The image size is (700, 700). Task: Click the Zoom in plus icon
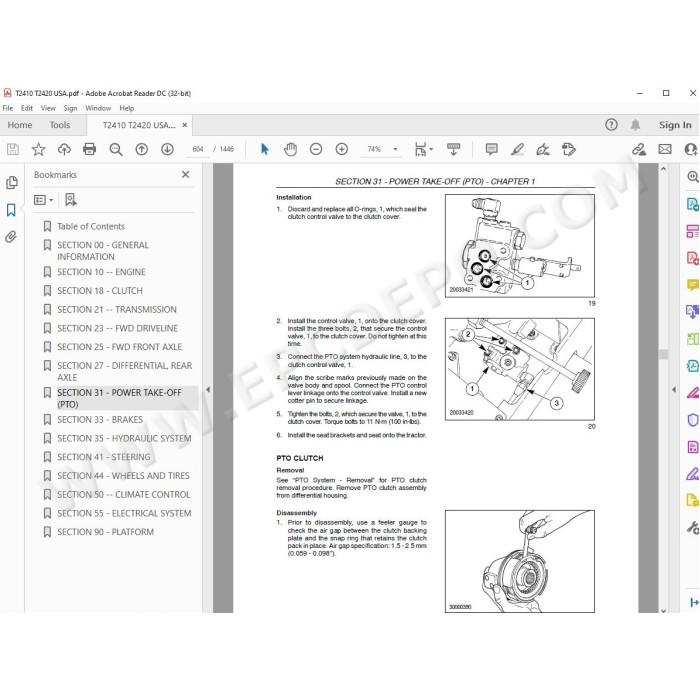pyautogui.click(x=342, y=149)
